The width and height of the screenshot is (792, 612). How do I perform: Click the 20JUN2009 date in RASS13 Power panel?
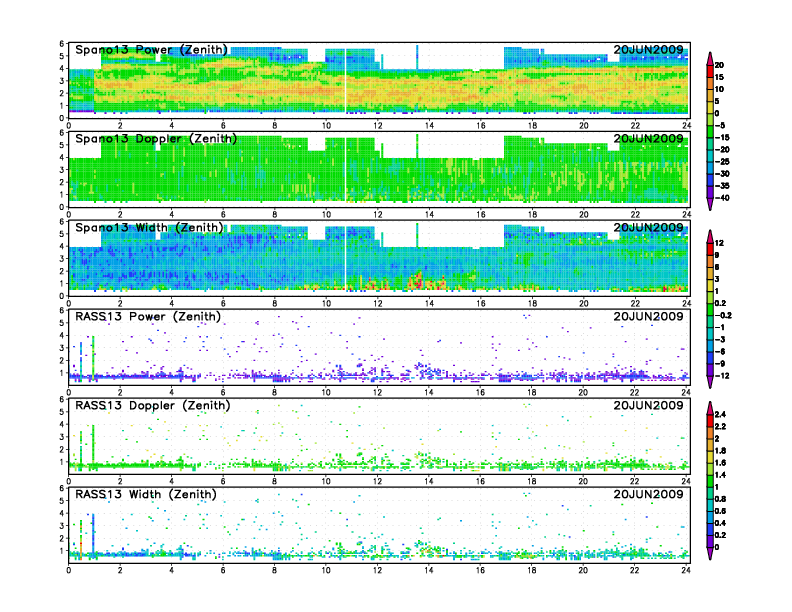(x=648, y=317)
